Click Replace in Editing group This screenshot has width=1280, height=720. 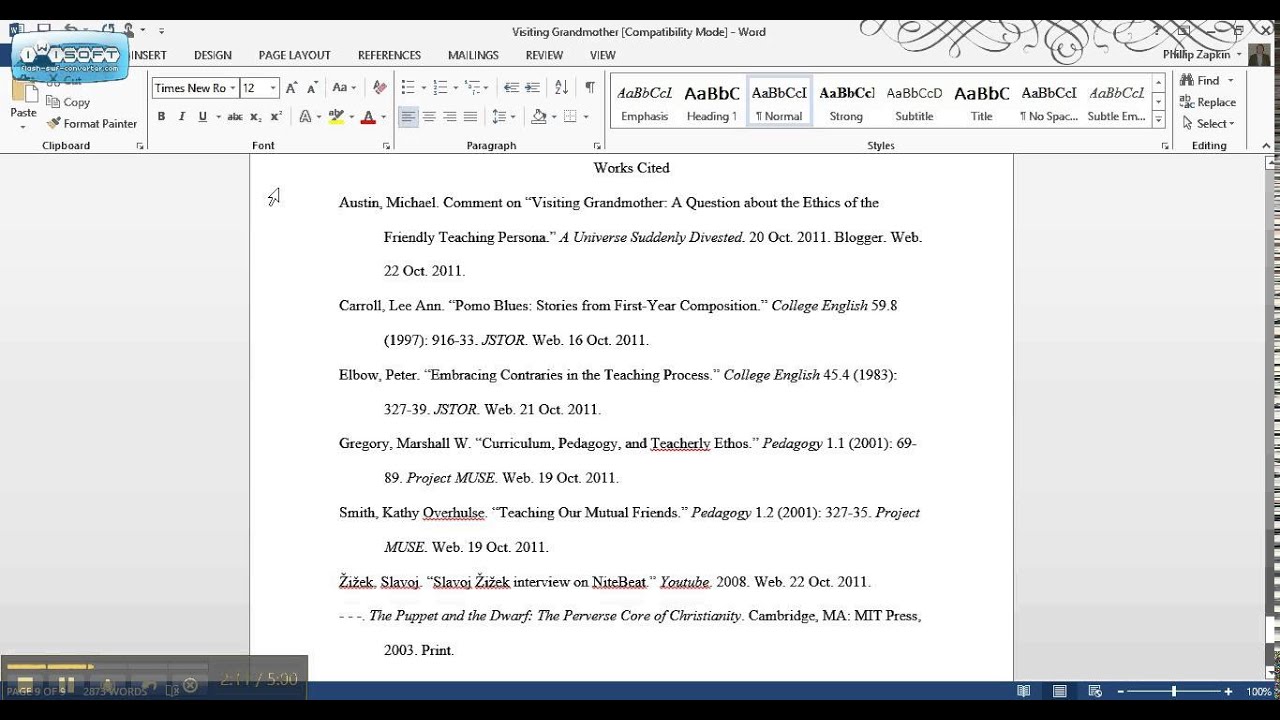[1208, 102]
